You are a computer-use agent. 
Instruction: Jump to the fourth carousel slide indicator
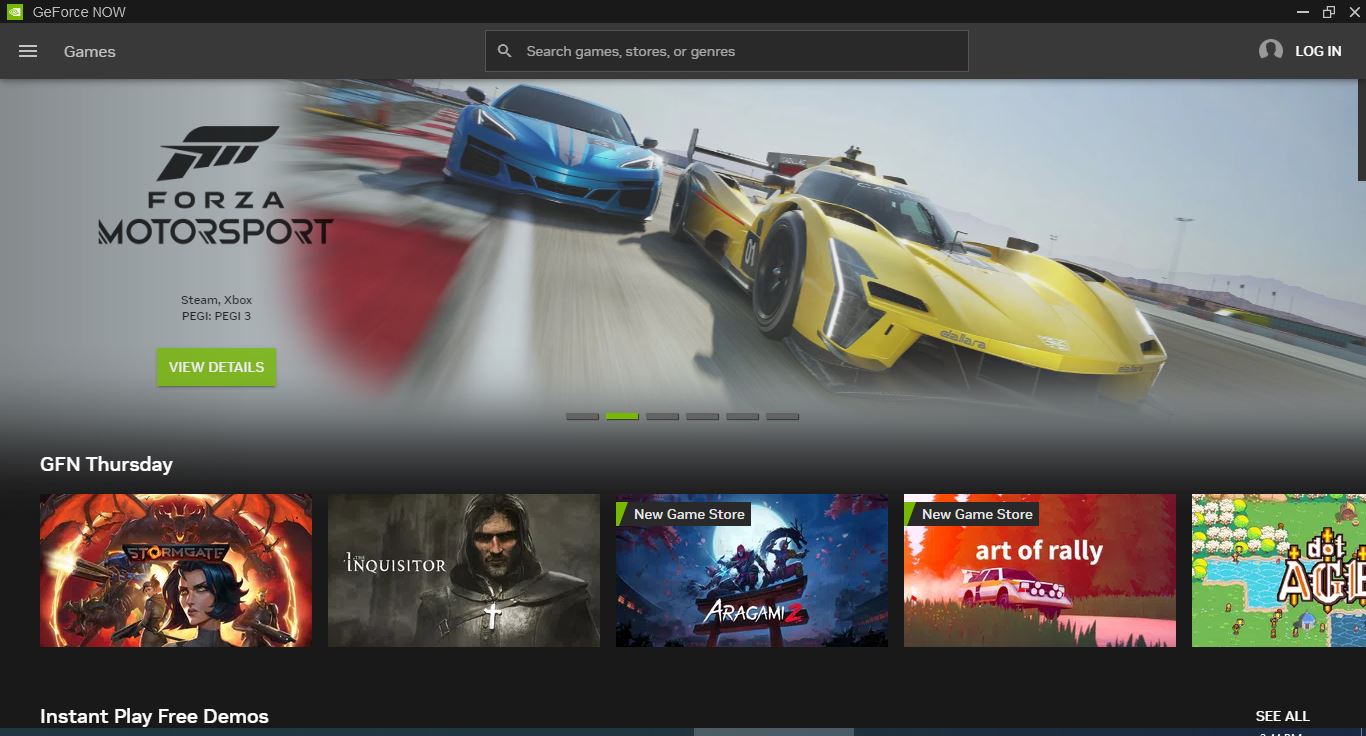[x=702, y=416]
